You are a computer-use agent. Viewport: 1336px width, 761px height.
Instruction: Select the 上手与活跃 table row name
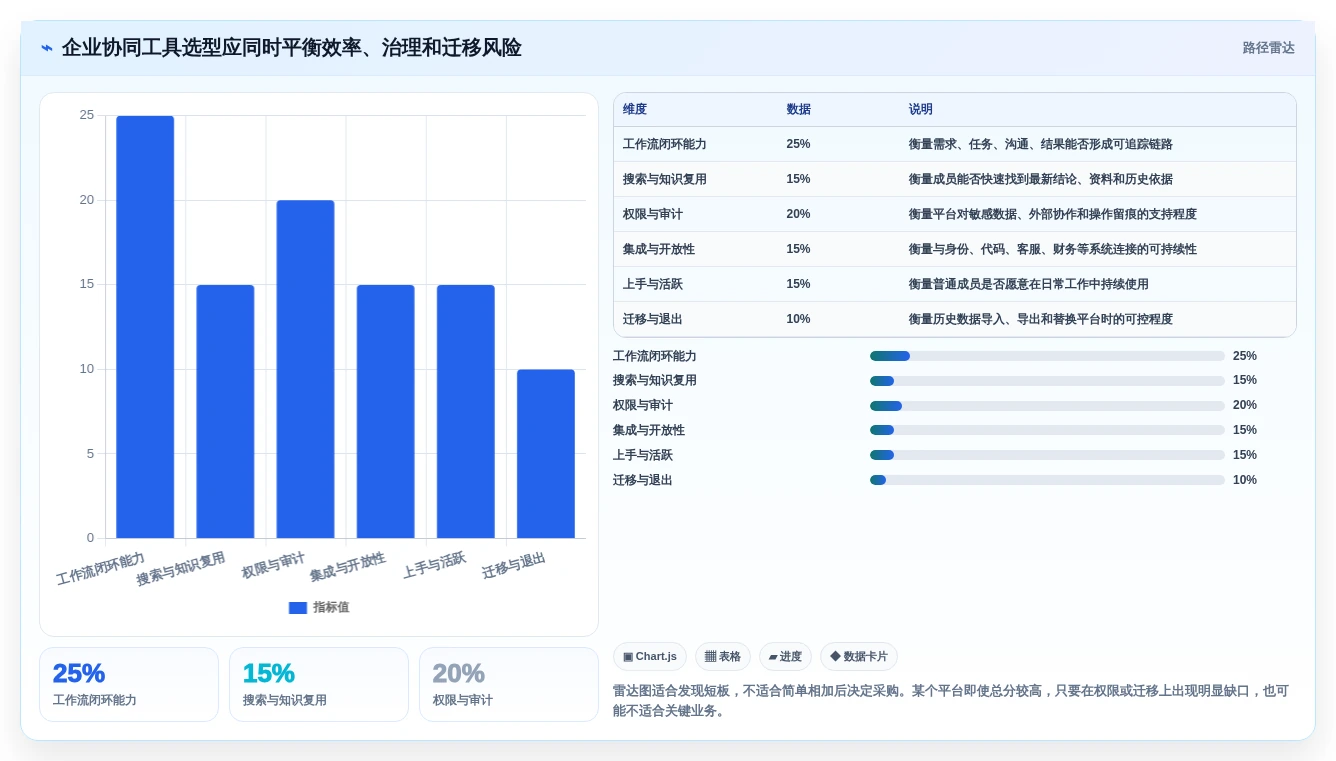pyautogui.click(x=653, y=284)
